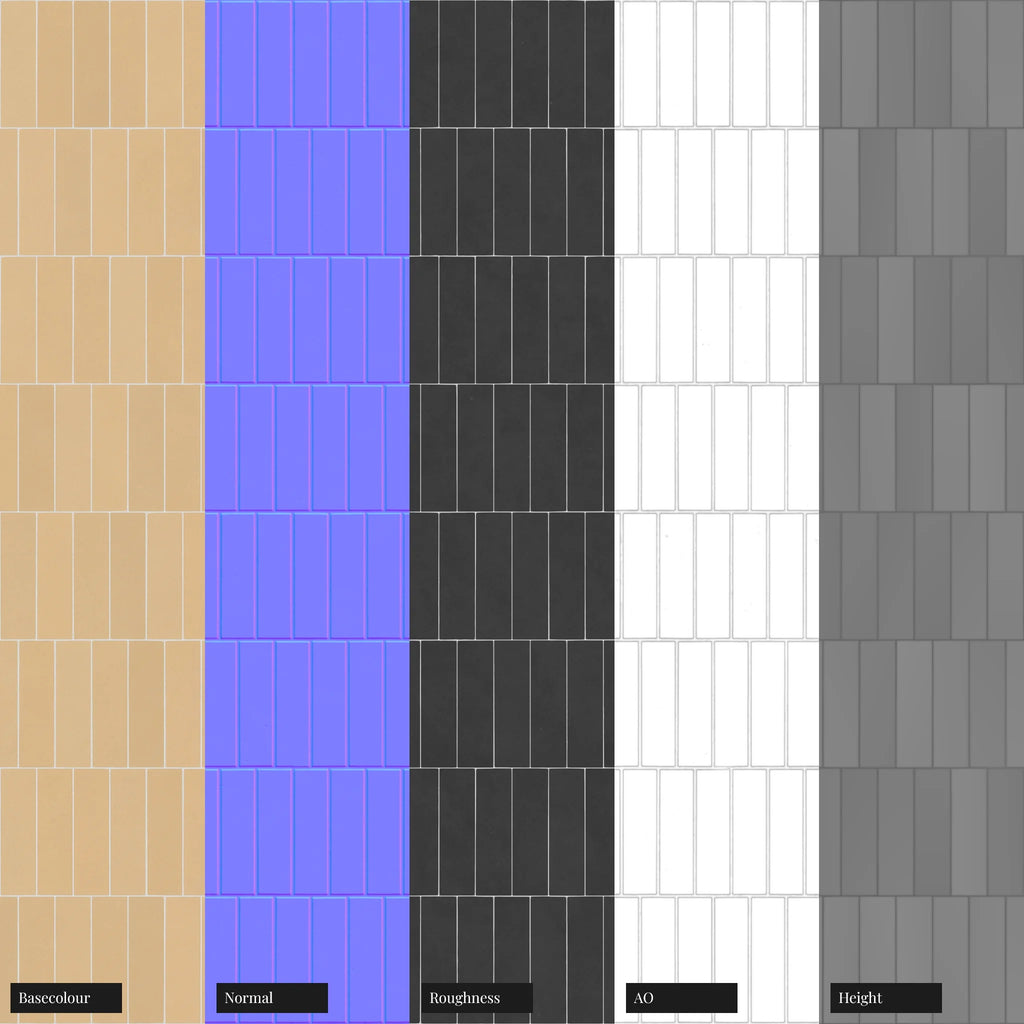The height and width of the screenshot is (1024, 1024).
Task: Click the Basecolour label
Action: pos(66,998)
